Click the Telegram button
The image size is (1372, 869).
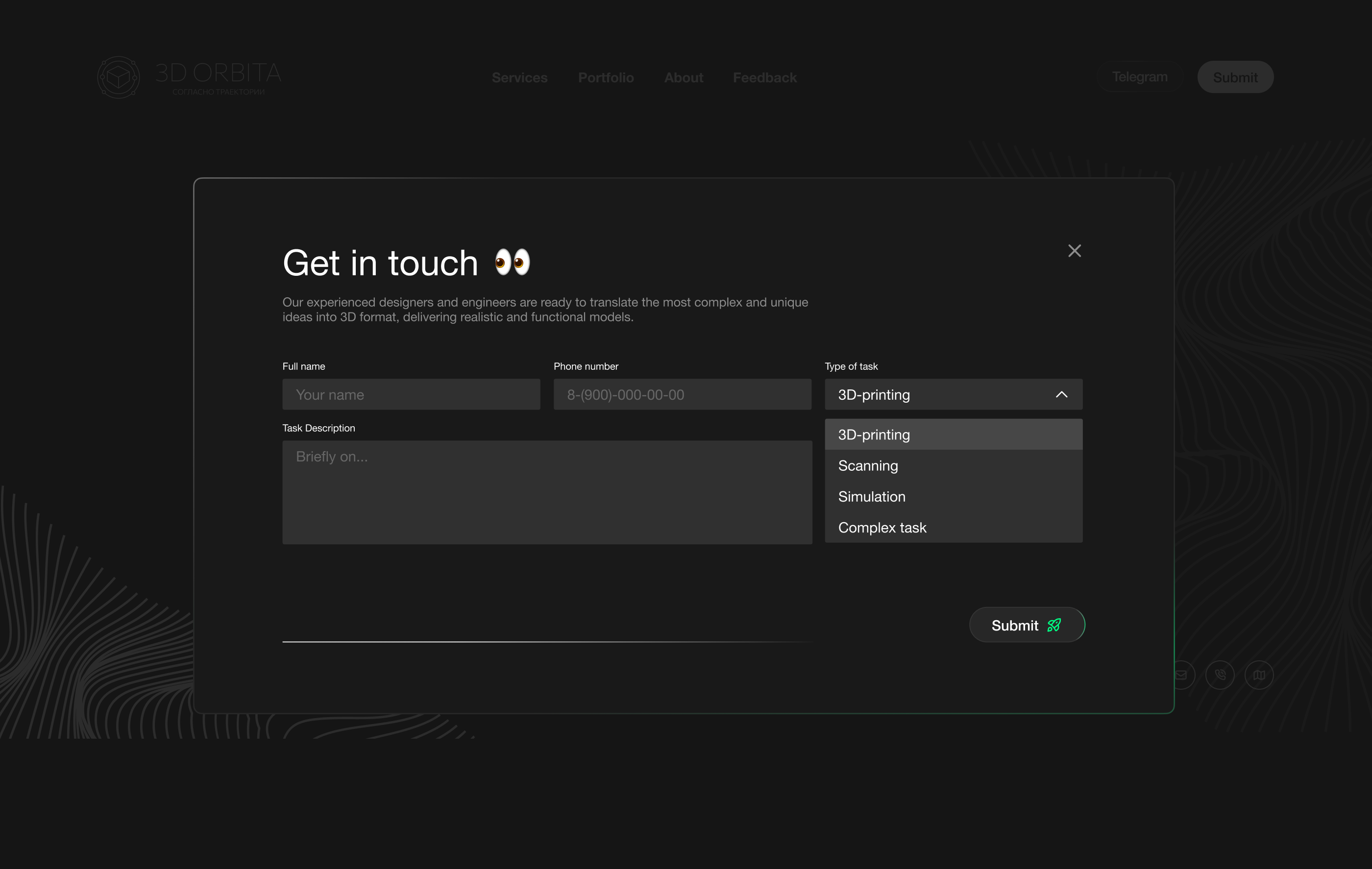click(1139, 76)
